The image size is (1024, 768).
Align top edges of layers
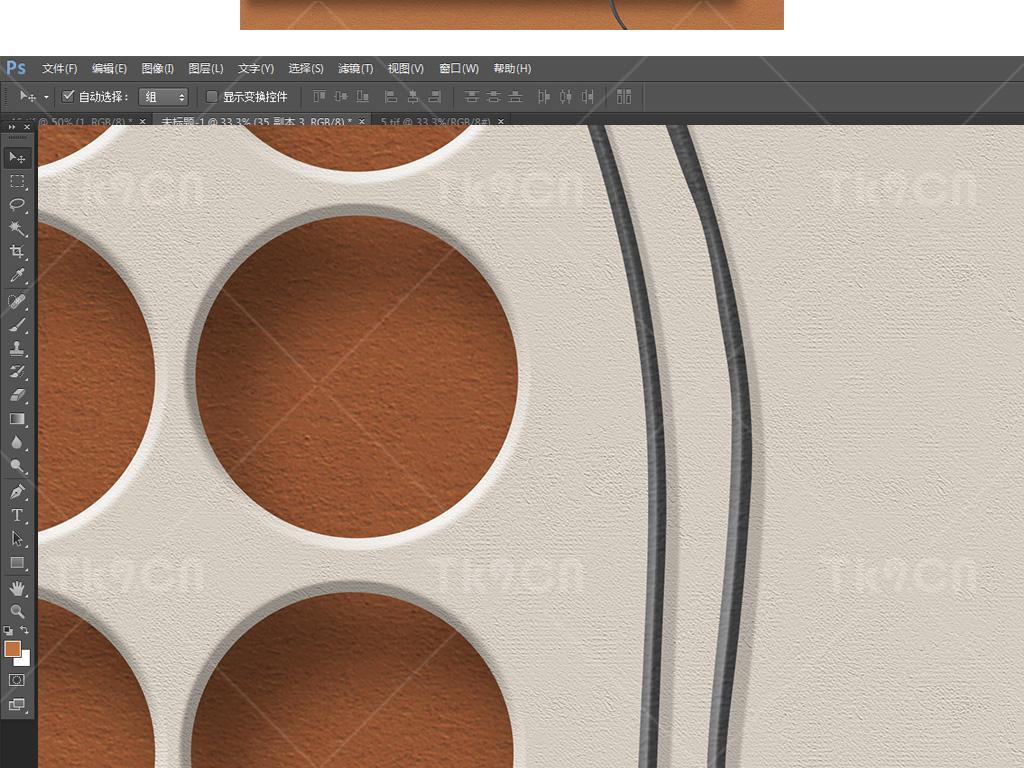coord(319,97)
